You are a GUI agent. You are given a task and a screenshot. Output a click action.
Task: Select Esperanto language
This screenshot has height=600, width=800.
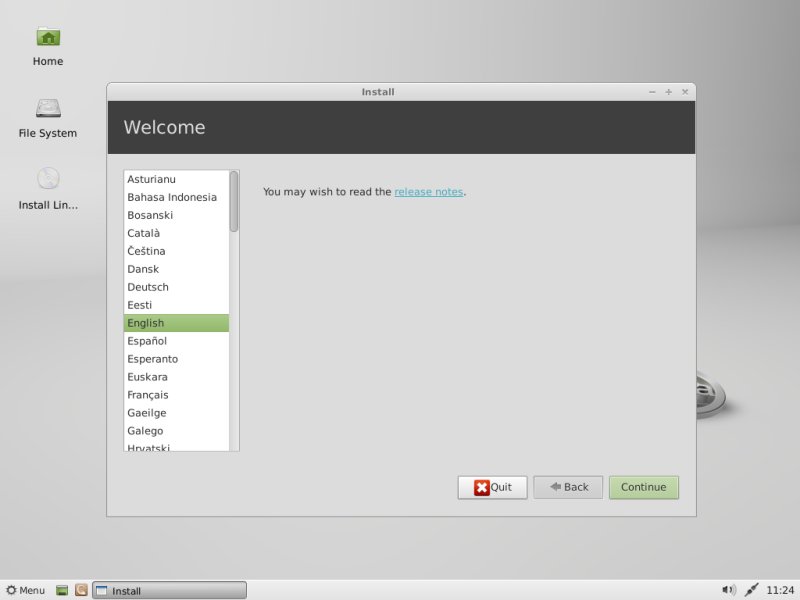pyautogui.click(x=176, y=359)
